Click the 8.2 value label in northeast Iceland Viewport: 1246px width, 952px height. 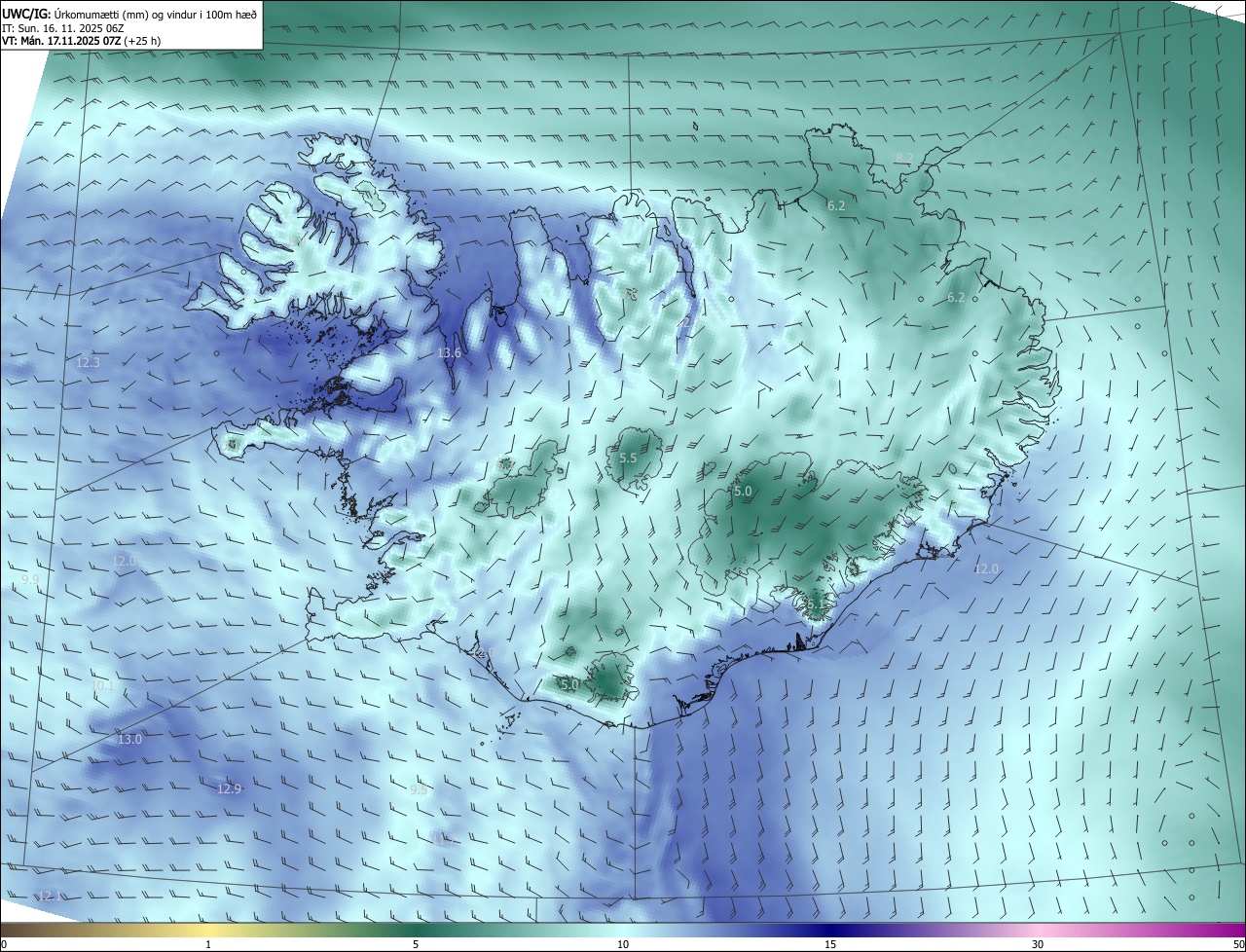coord(904,158)
